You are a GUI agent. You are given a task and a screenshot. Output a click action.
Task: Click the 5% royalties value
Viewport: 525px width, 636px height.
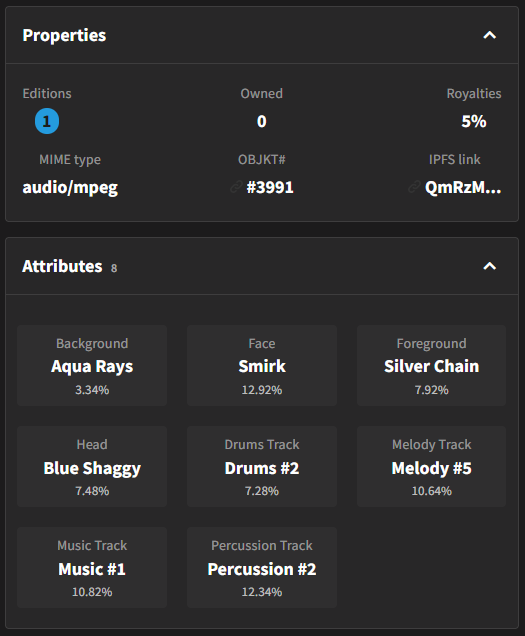(x=473, y=121)
